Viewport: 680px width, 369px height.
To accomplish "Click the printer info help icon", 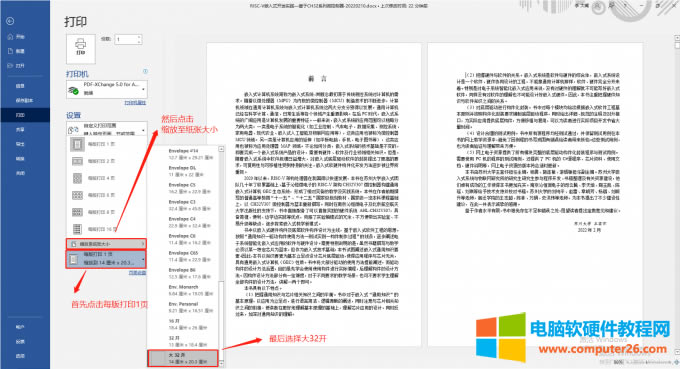I will pyautogui.click(x=145, y=72).
